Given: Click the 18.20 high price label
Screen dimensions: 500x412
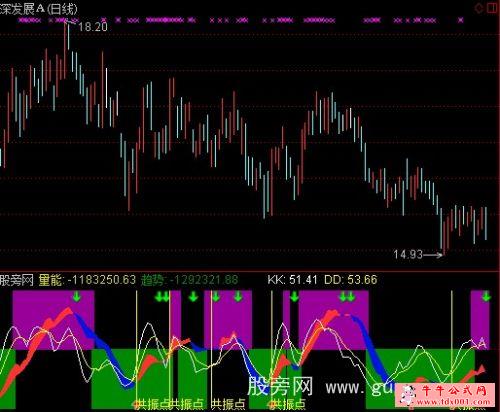Looking at the screenshot, I should (93, 27).
